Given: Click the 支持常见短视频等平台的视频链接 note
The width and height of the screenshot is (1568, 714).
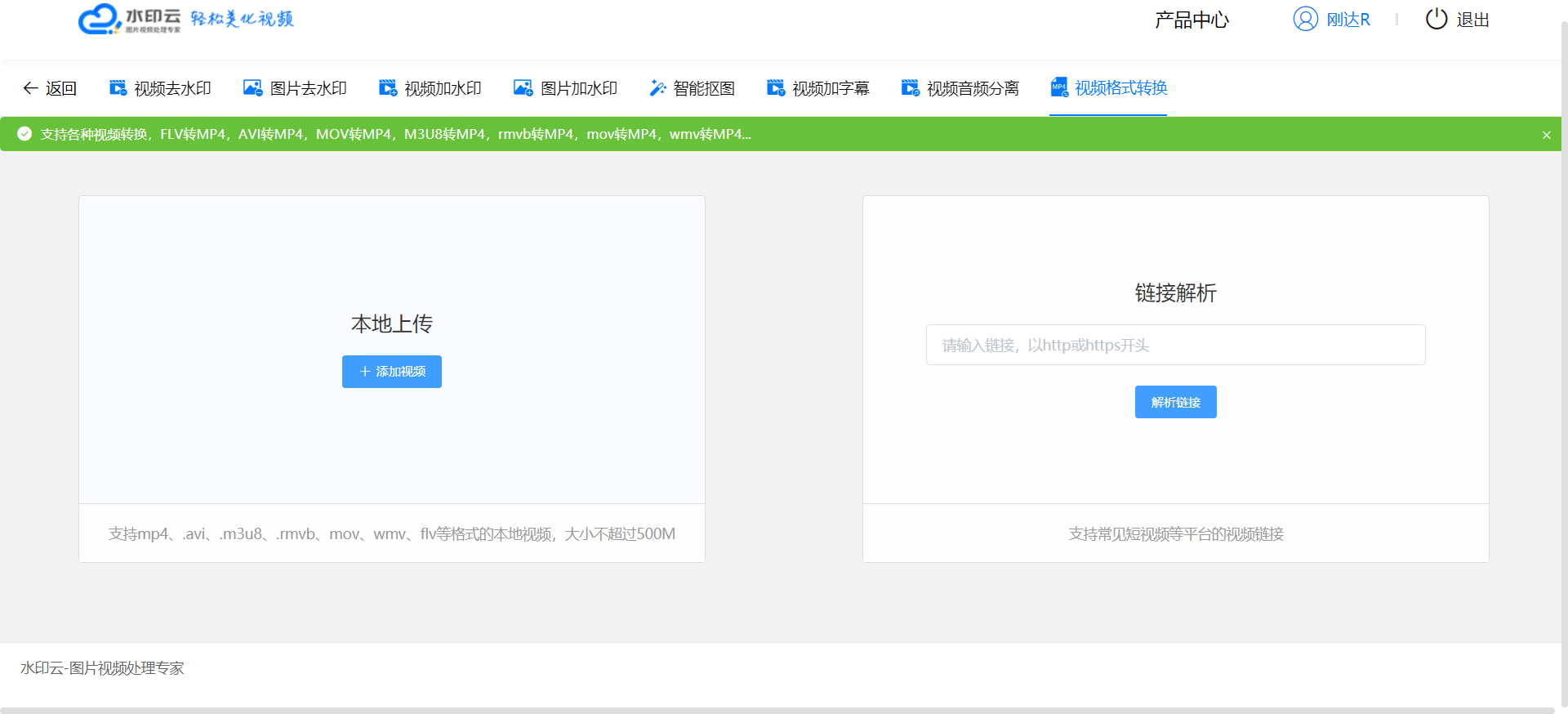Looking at the screenshot, I should 1176,534.
